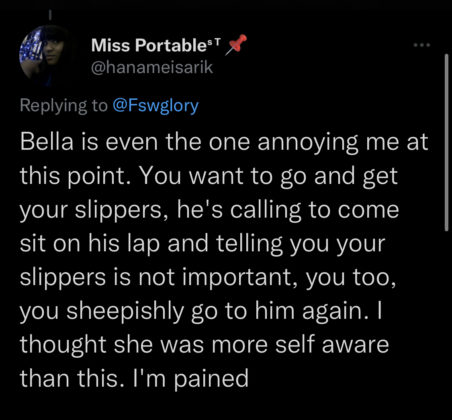This screenshot has height=420, width=452.
Task: Click 'thought she was more self aware' line
Action: tap(204, 344)
